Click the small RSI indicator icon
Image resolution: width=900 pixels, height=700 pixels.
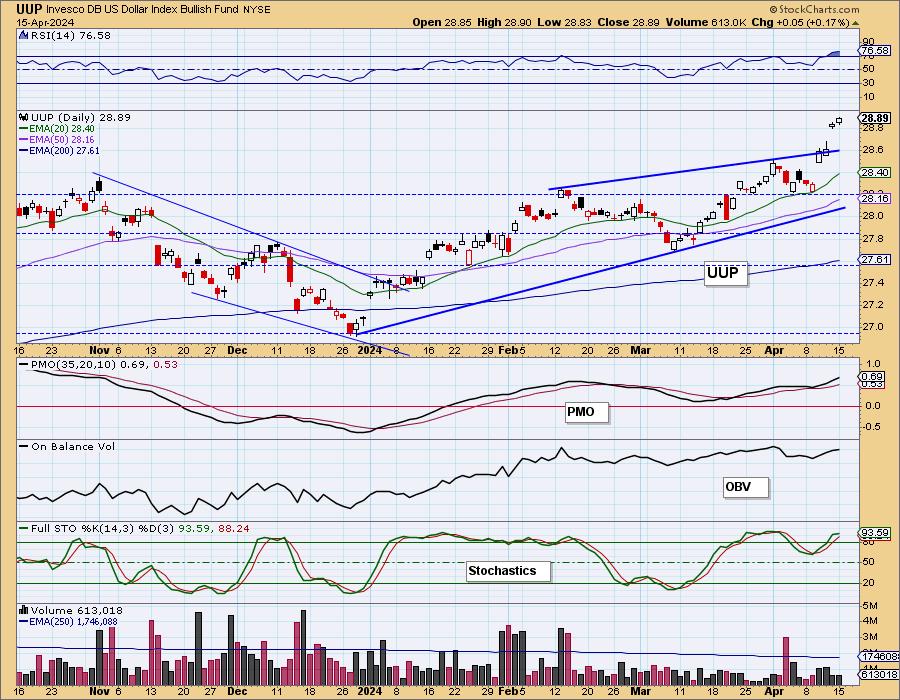click(24, 36)
